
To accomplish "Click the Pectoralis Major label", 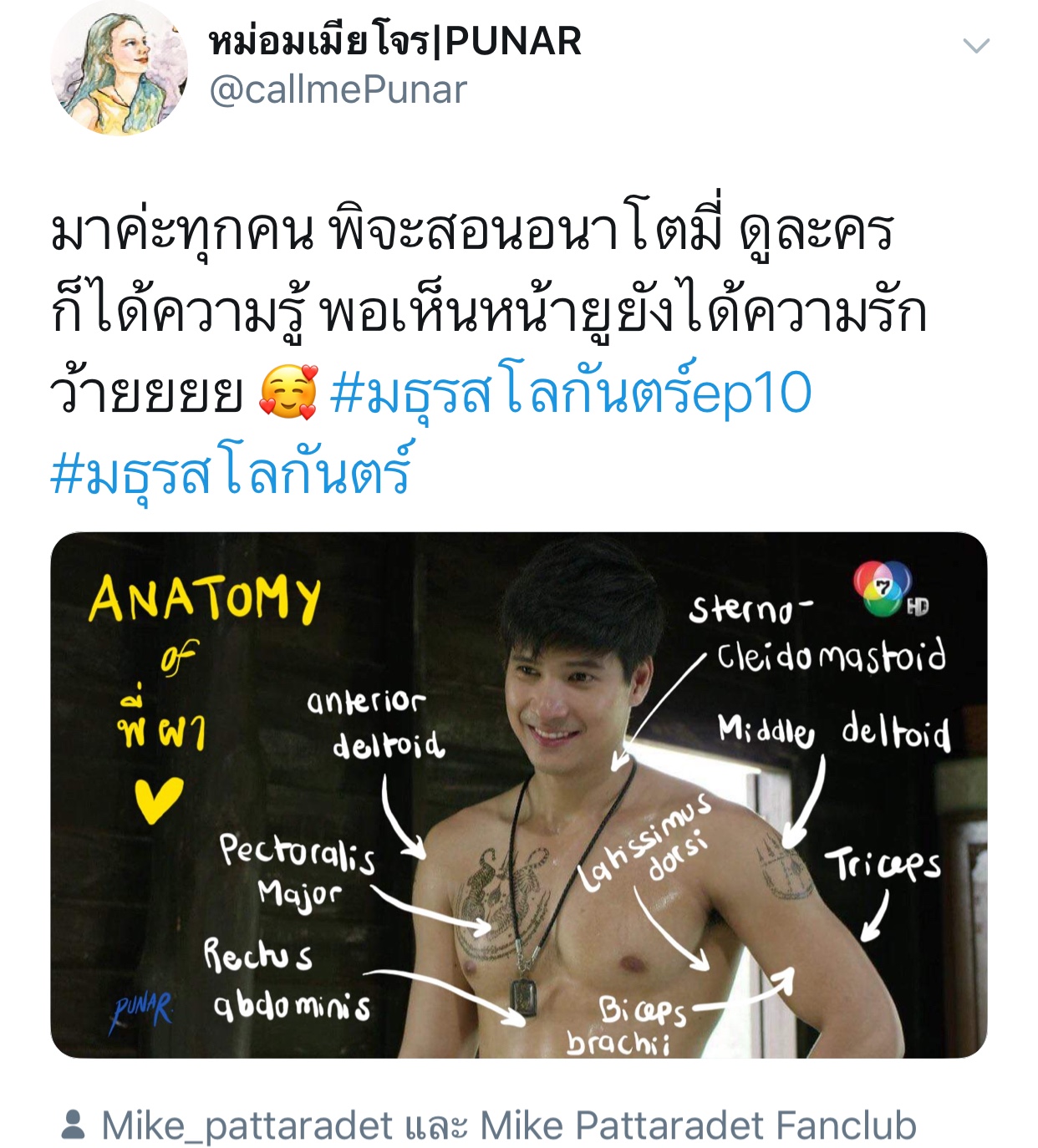I will (x=297, y=871).
